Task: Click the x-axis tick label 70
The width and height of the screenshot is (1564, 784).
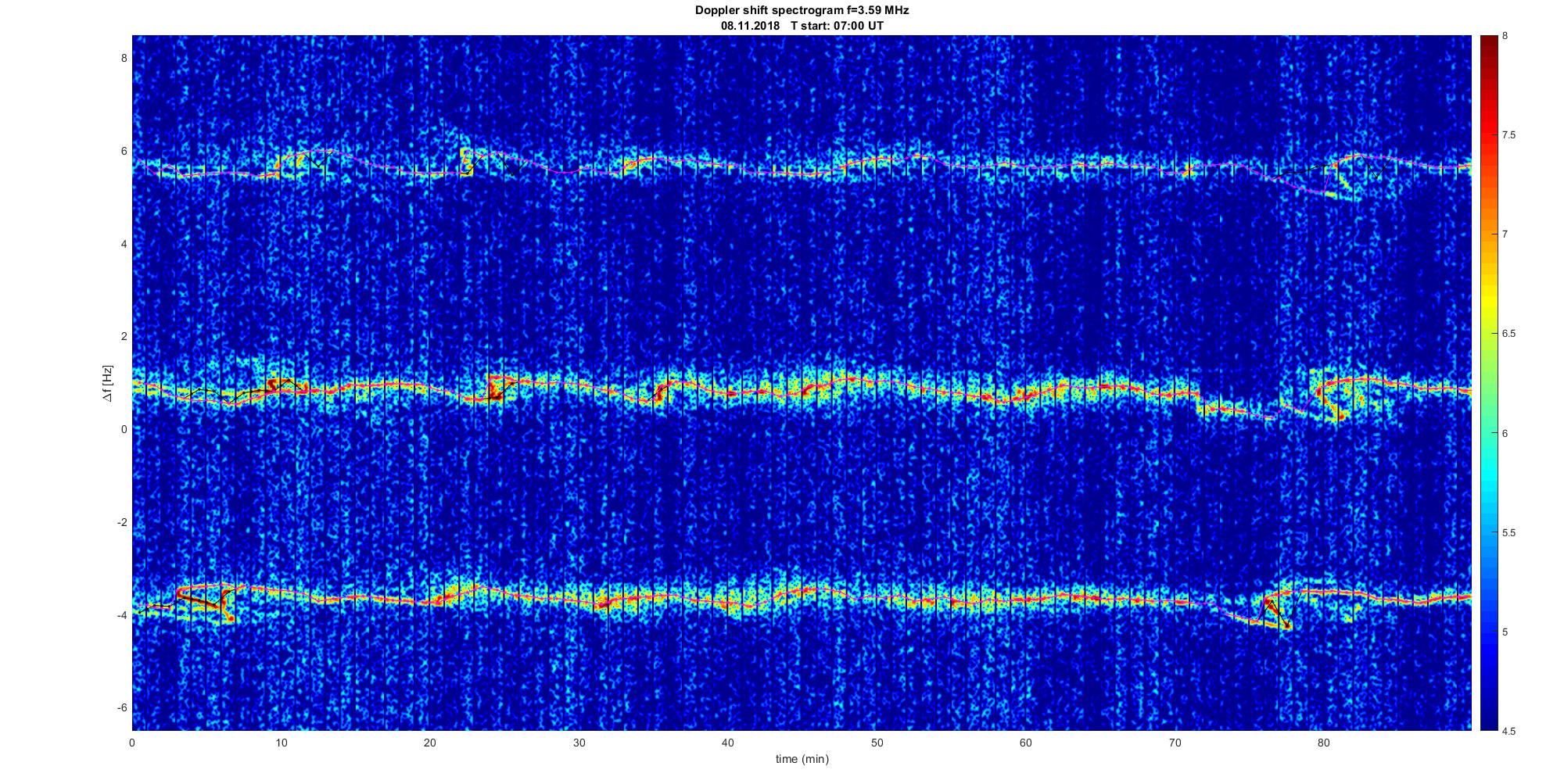Action: (x=1175, y=742)
